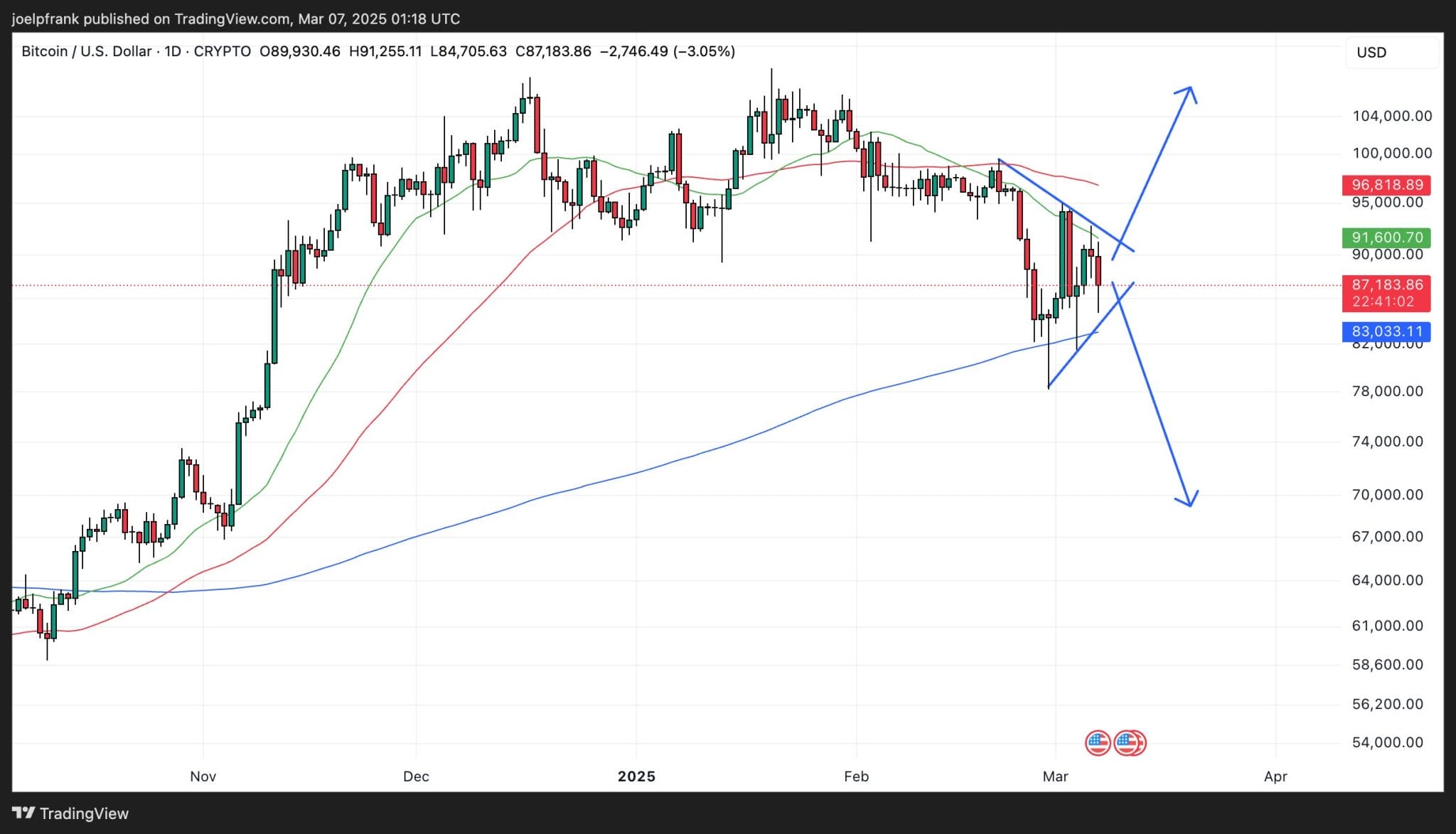
Task: Click the 1D interval in chart legend
Action: [172, 51]
